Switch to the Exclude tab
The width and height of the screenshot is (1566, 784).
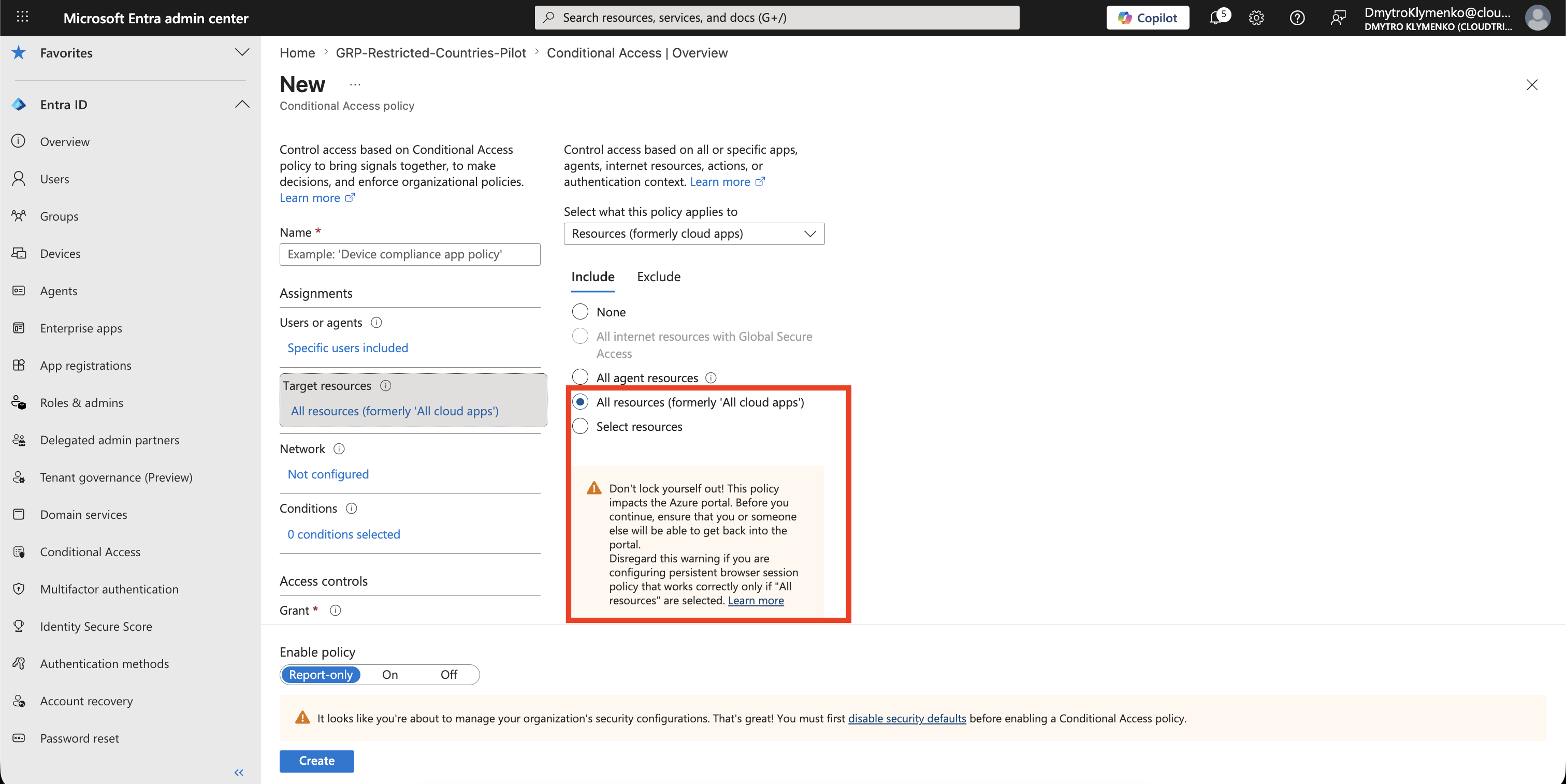click(658, 277)
